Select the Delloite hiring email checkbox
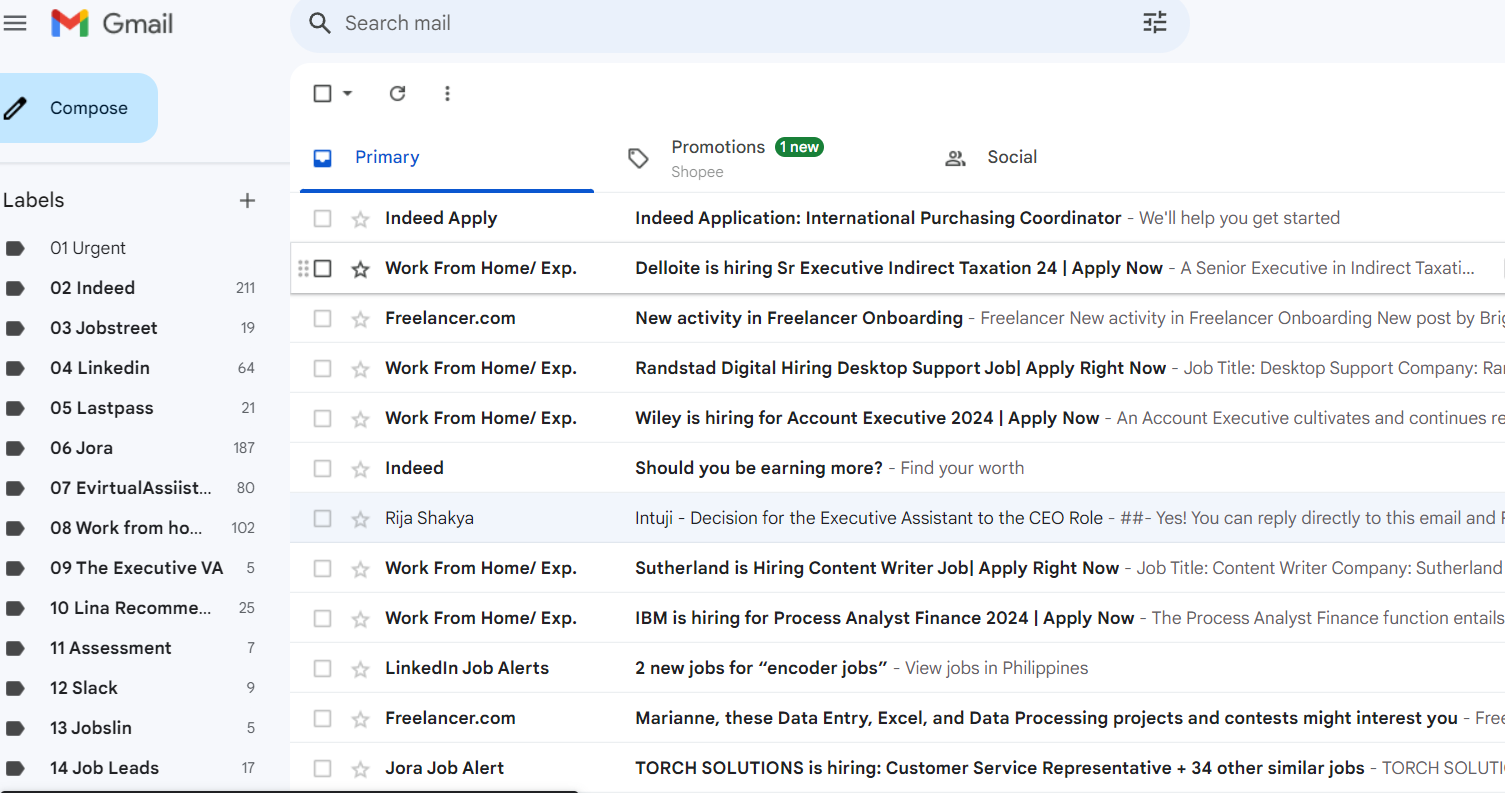 [x=322, y=269]
